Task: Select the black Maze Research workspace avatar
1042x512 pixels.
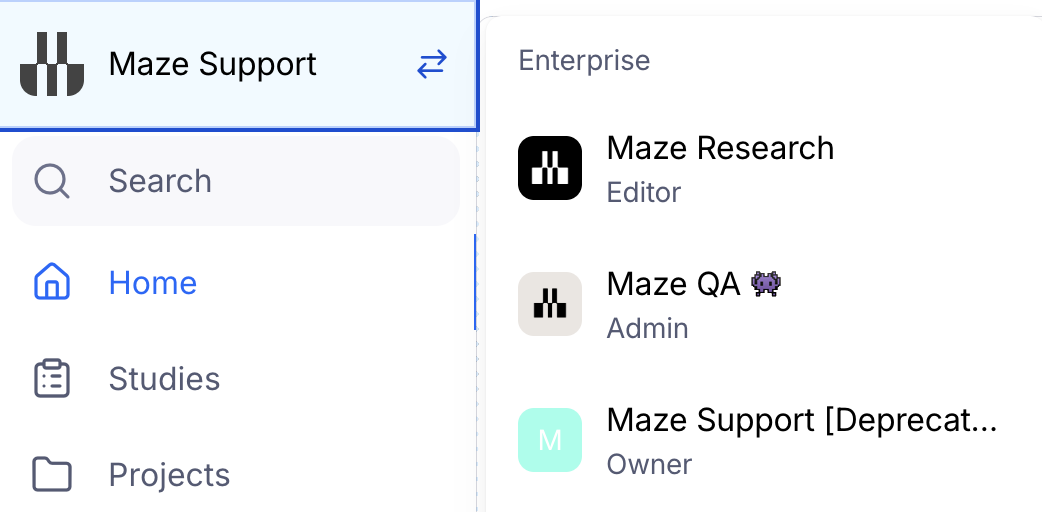Action: coord(550,168)
